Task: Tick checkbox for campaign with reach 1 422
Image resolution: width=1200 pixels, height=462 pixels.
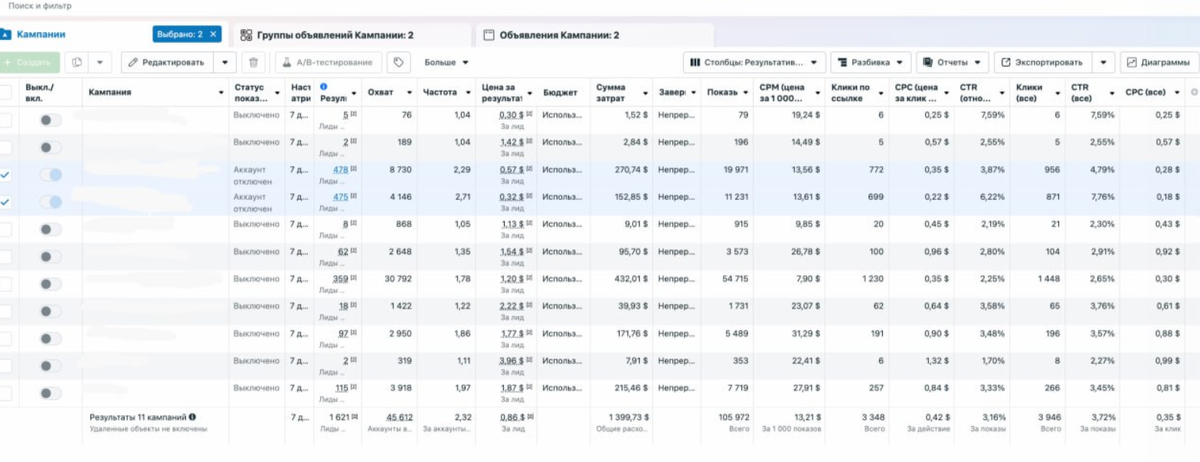Action: (x=7, y=310)
